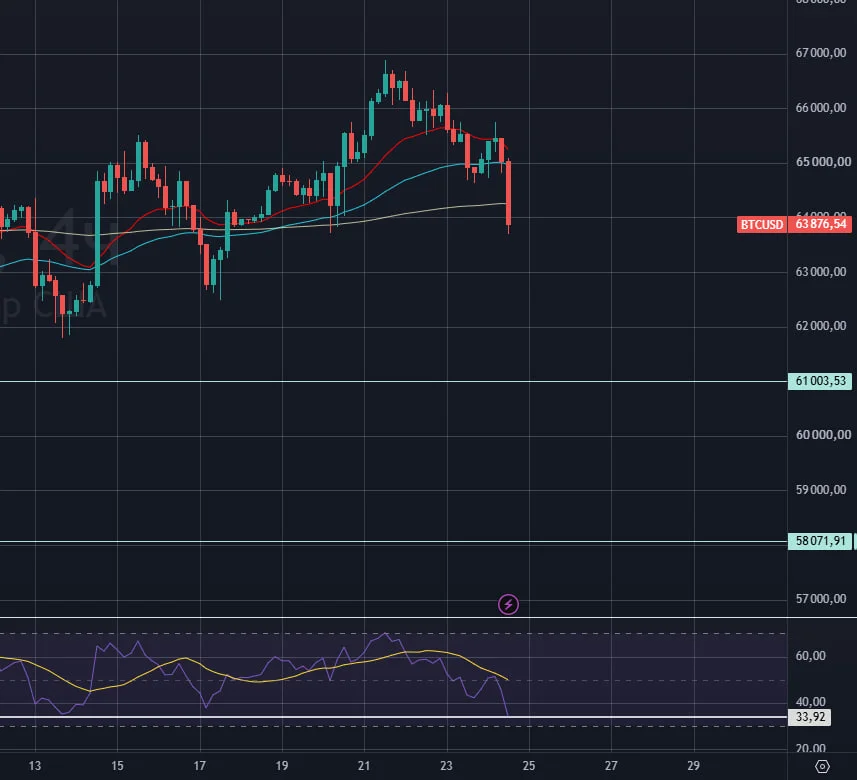The image size is (857, 780).
Task: Click date label 17 on time axis
Action: [x=199, y=766]
